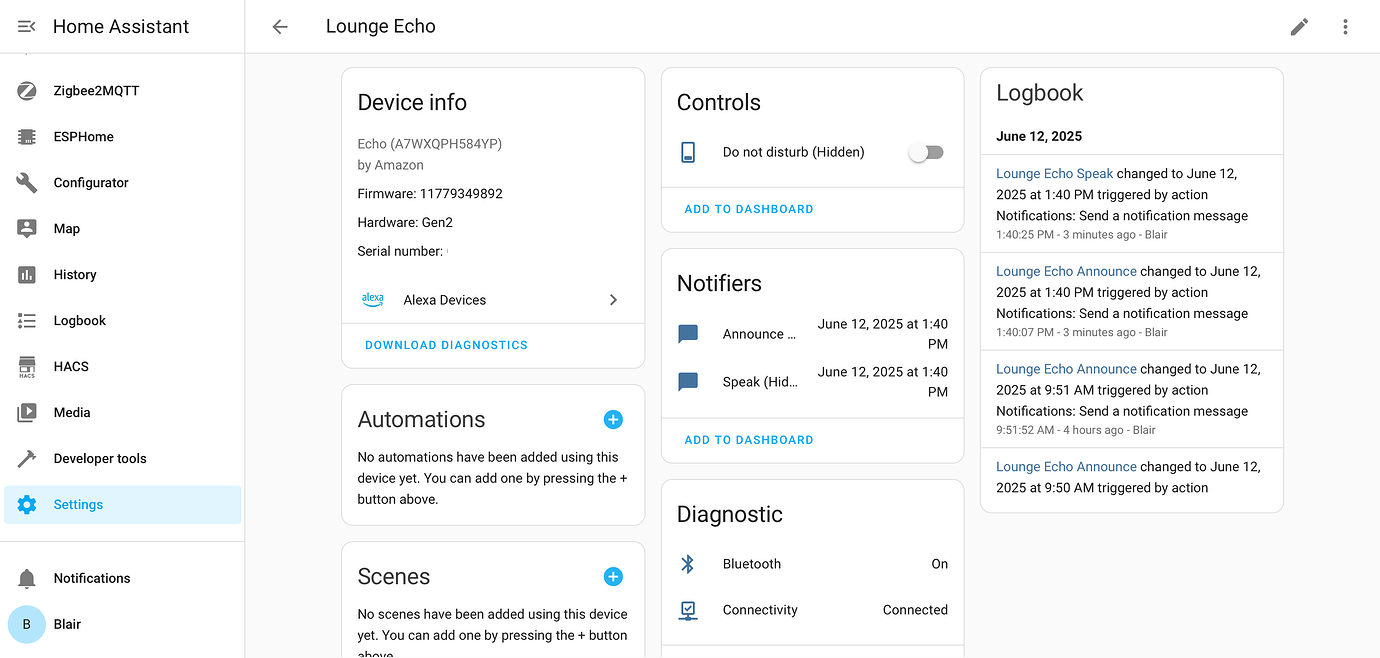Open the Zigbee2MQTT panel icon
Screen dimensions: 1380x658
tap(26, 90)
